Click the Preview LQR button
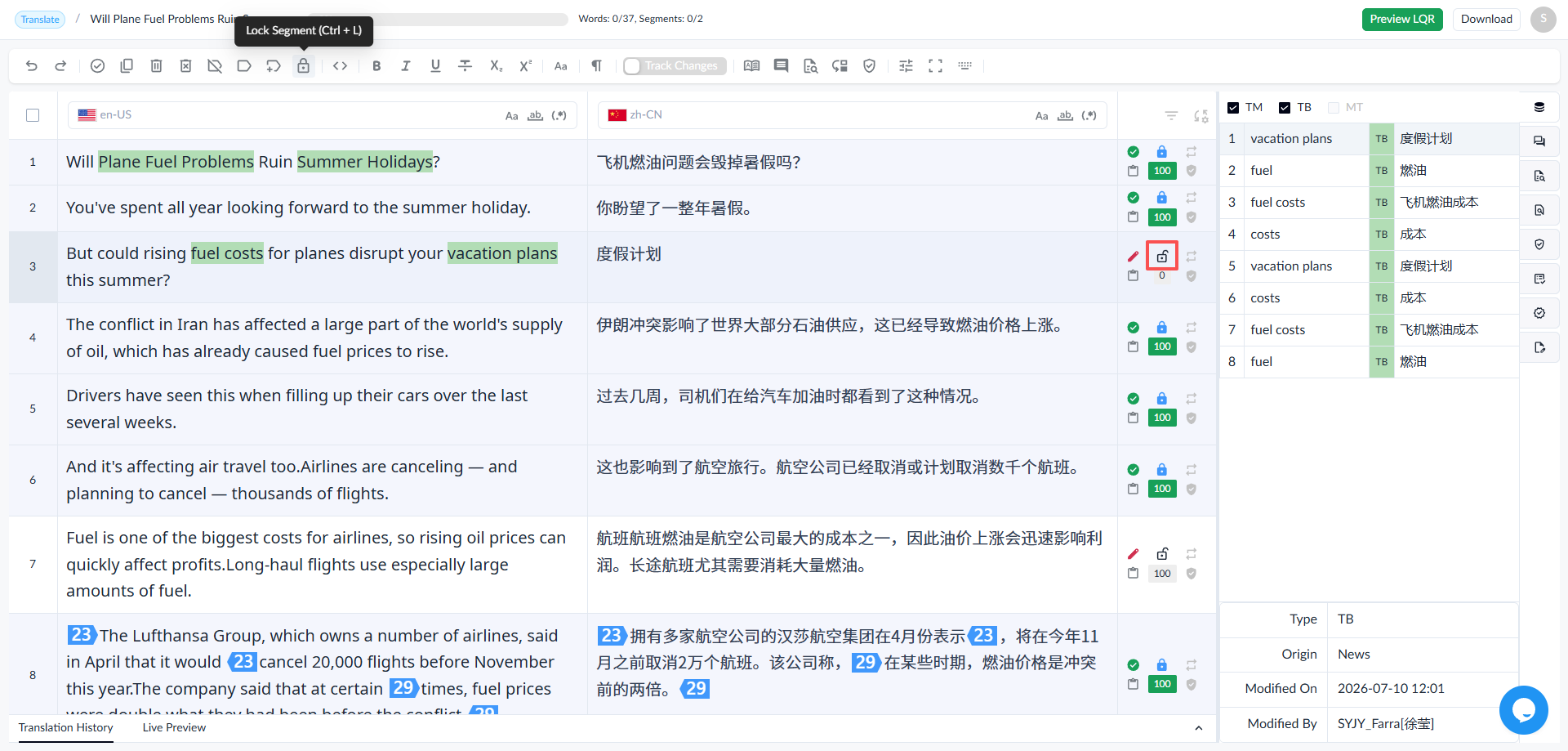This screenshot has height=751, width=1568. [x=1402, y=20]
